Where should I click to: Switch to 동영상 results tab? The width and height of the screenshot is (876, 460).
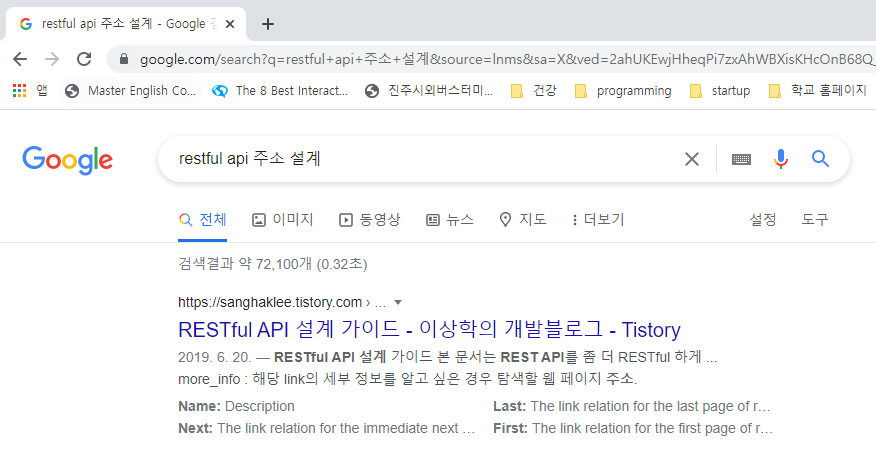click(x=370, y=220)
